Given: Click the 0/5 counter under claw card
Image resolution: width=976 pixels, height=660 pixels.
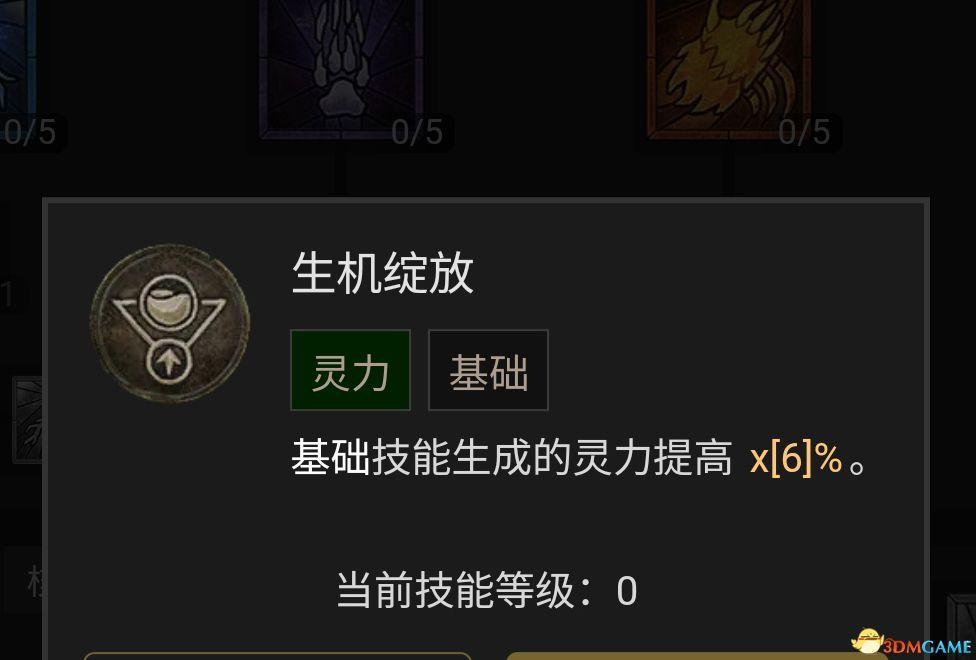Looking at the screenshot, I should pyautogui.click(x=417, y=132).
